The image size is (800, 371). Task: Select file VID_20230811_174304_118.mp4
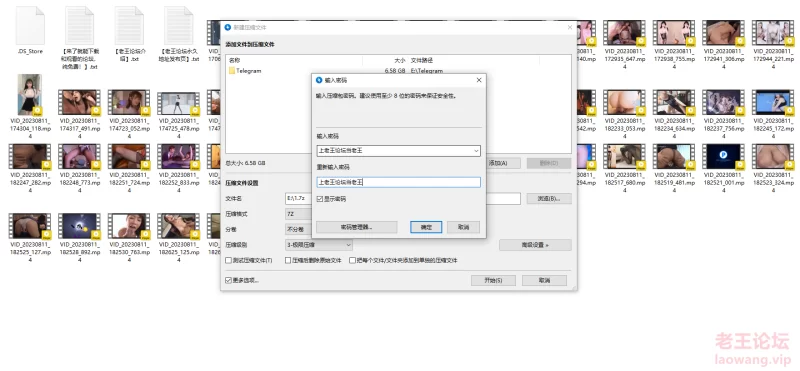(30, 95)
